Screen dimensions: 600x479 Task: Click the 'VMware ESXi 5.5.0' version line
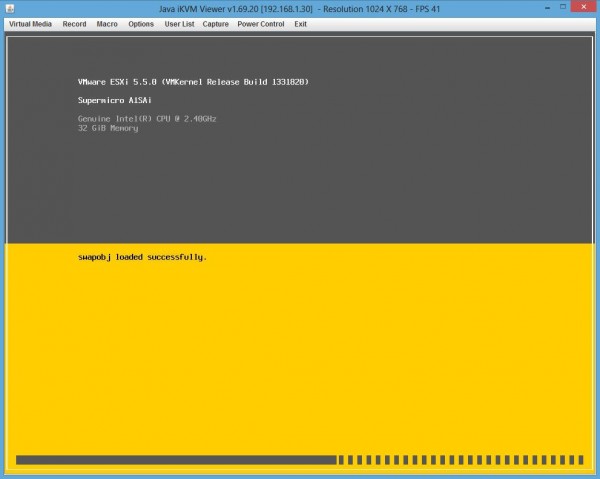tap(193, 82)
